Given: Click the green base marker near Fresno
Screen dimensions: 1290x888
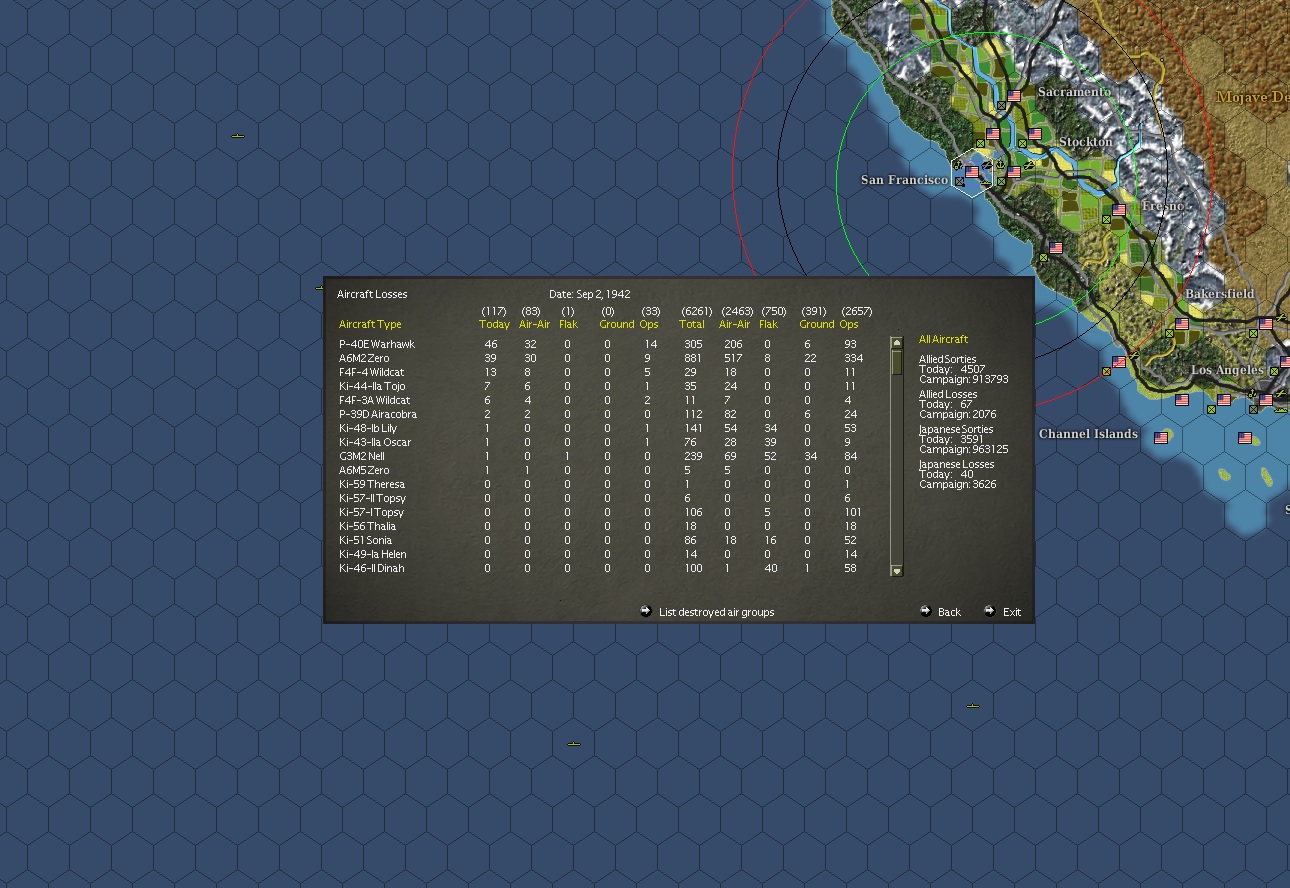Looking at the screenshot, I should (1106, 220).
